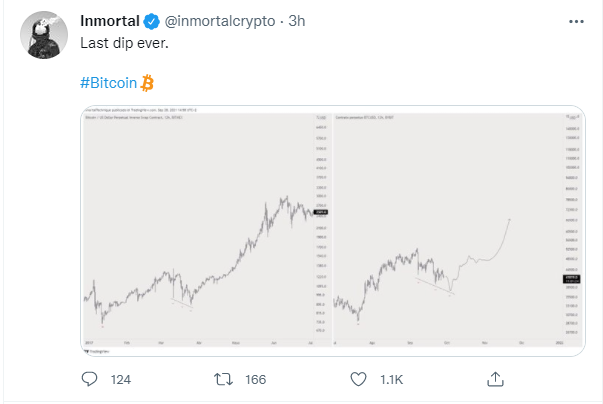Image resolution: width=603 pixels, height=404 pixels.
Task: Open the three-dot more options menu
Action: pos(577,20)
